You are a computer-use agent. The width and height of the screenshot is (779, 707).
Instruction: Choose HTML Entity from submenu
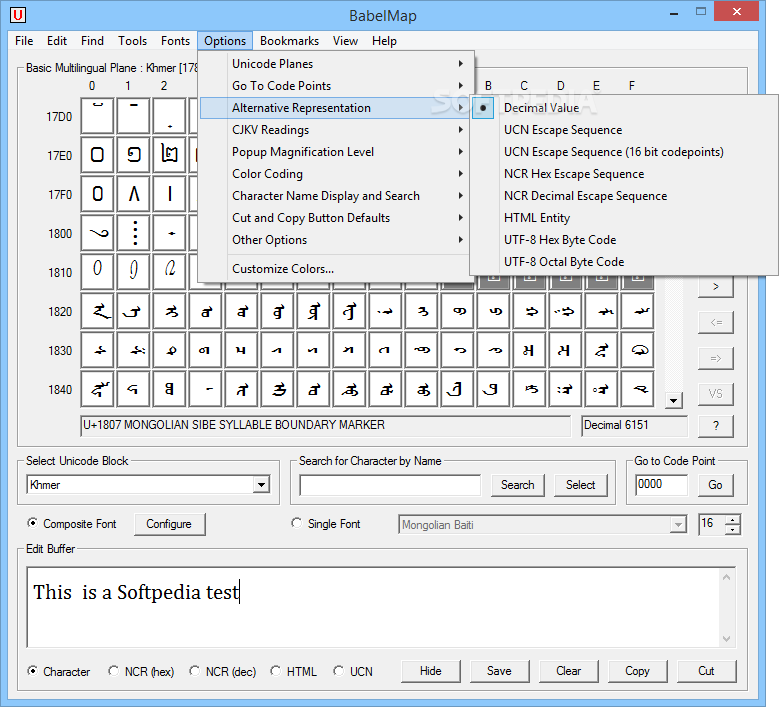623,218
